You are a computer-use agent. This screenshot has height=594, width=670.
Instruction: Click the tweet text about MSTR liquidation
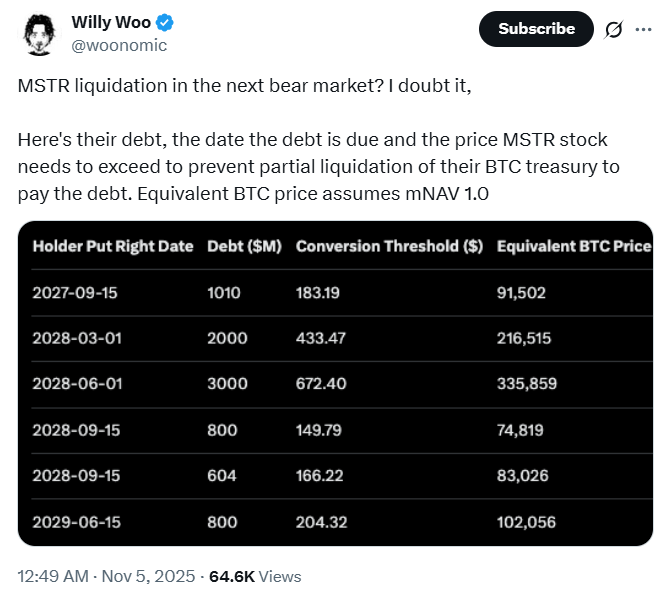(244, 86)
